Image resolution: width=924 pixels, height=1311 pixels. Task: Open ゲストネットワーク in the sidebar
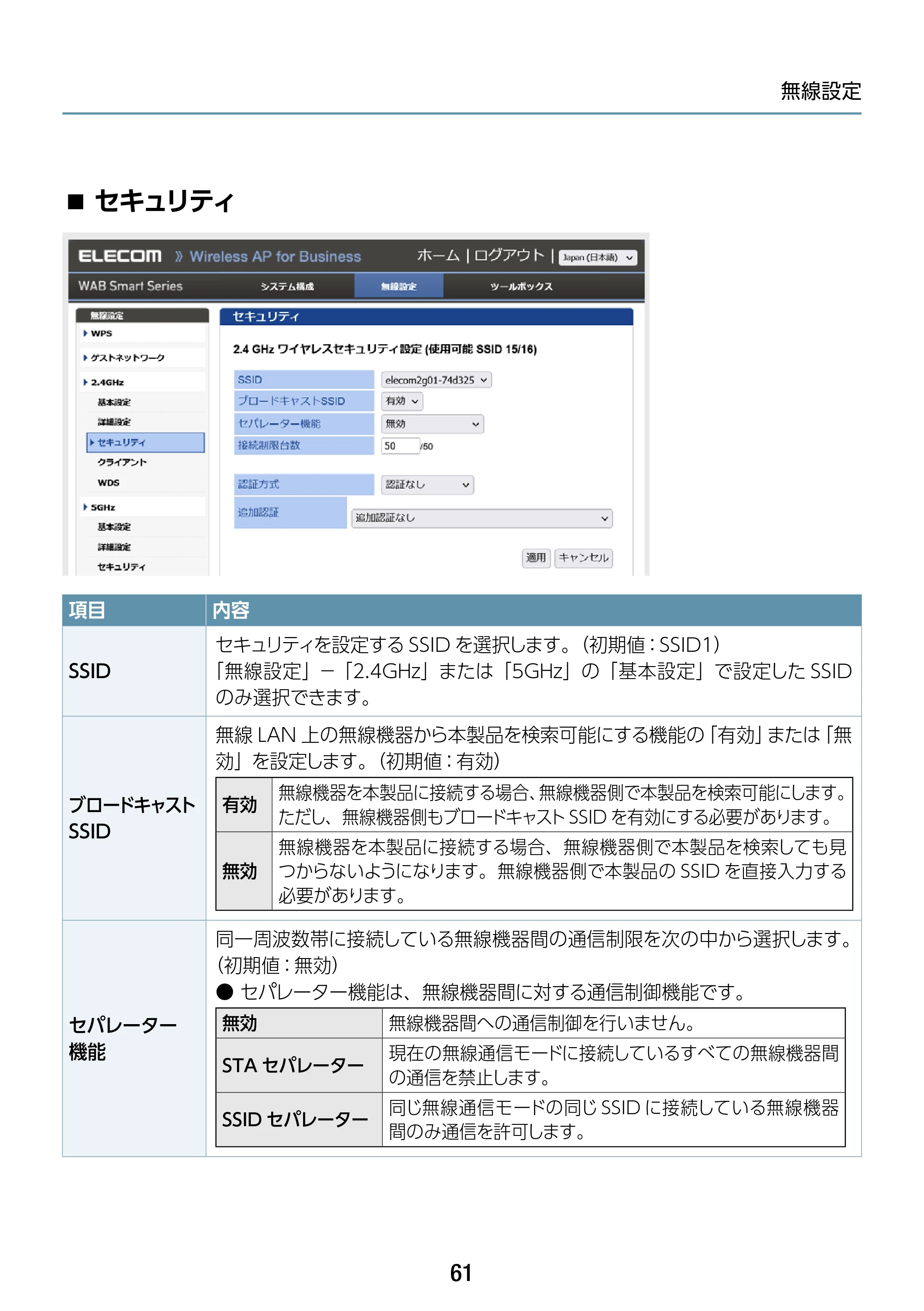click(x=143, y=358)
